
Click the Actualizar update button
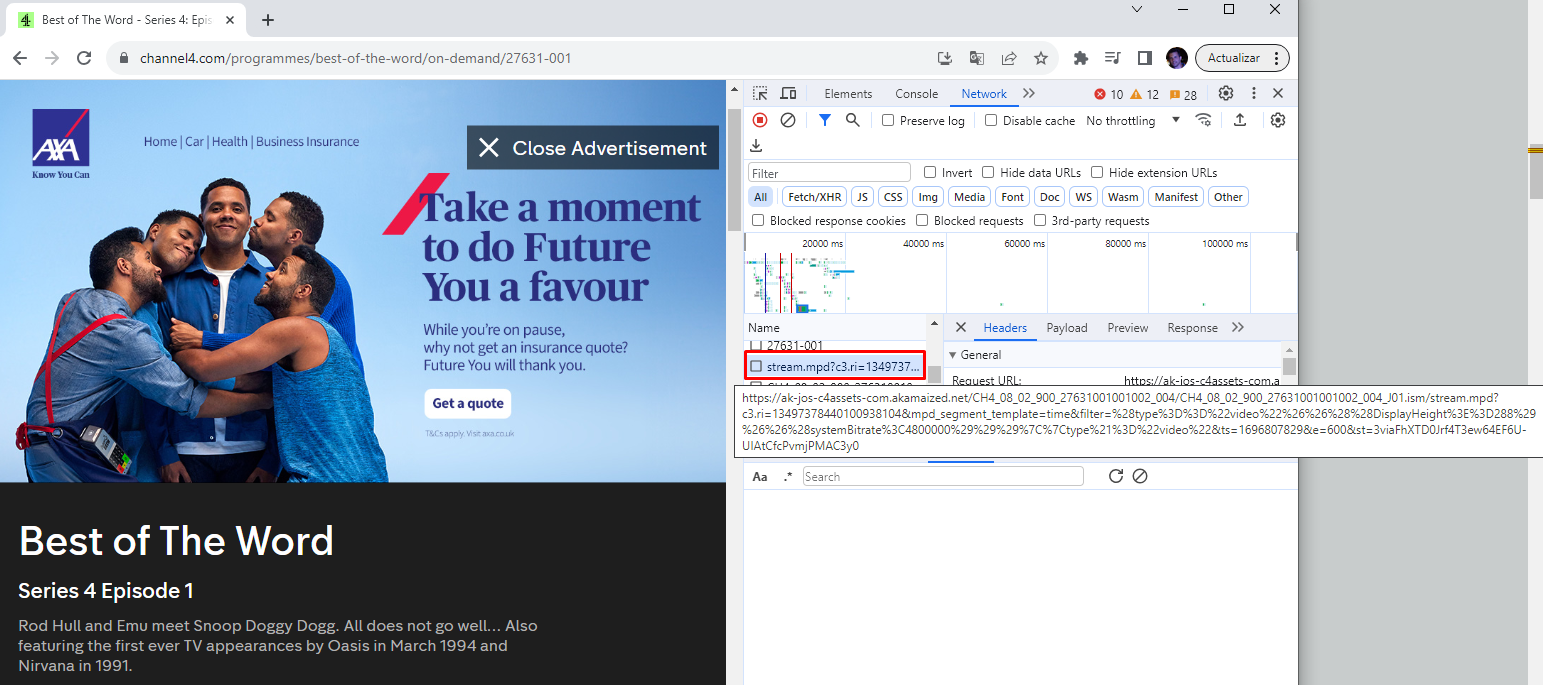pyautogui.click(x=1242, y=58)
